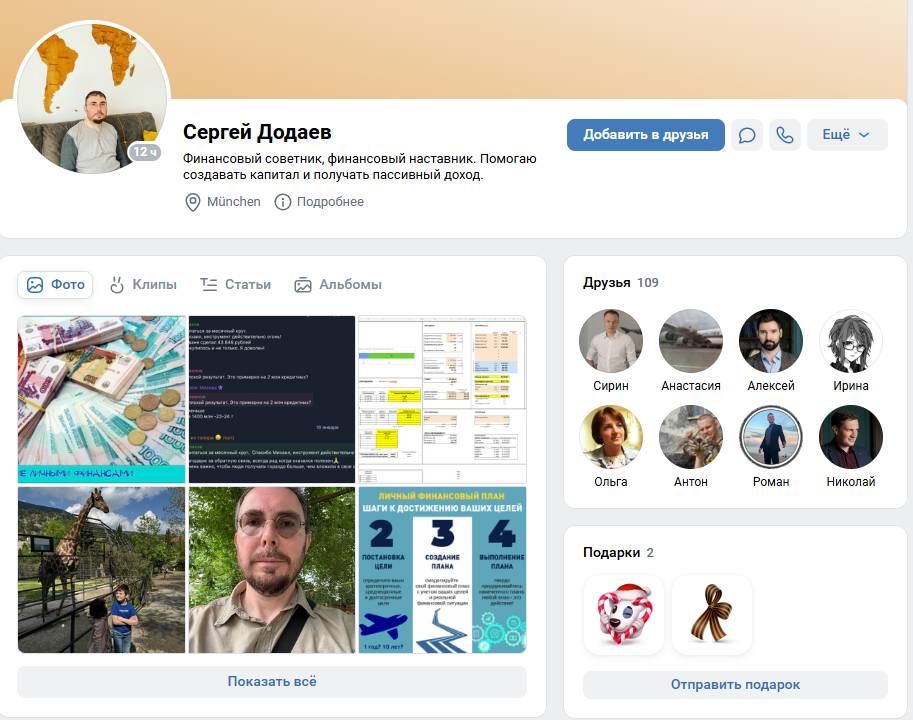The height and width of the screenshot is (720, 913).
Task: Click the gifts count 2
Action: pos(650,553)
